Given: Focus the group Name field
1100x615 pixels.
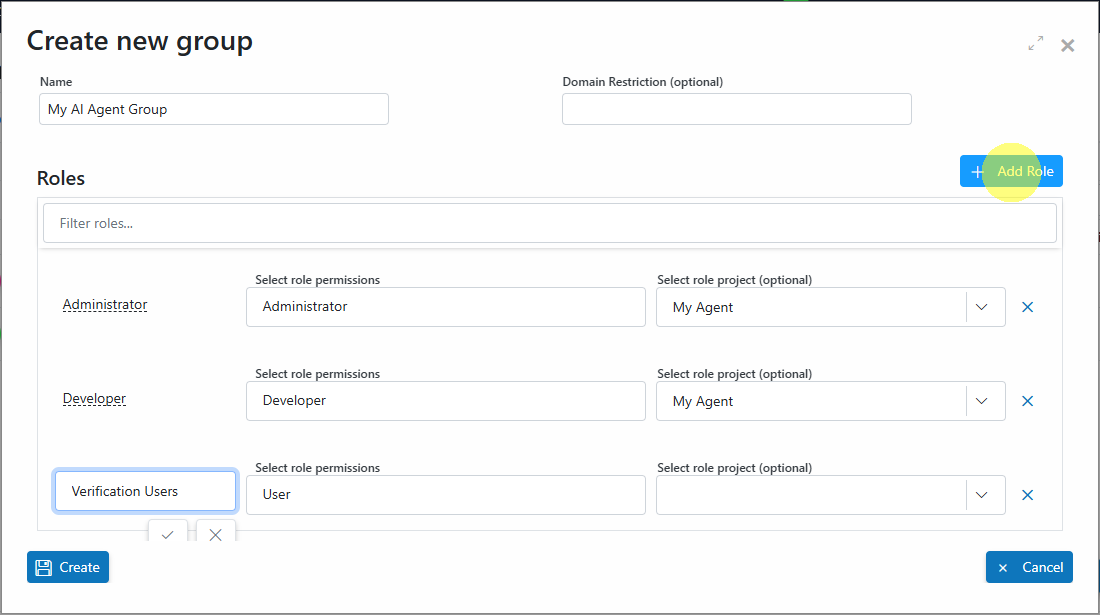Looking at the screenshot, I should click(x=214, y=109).
